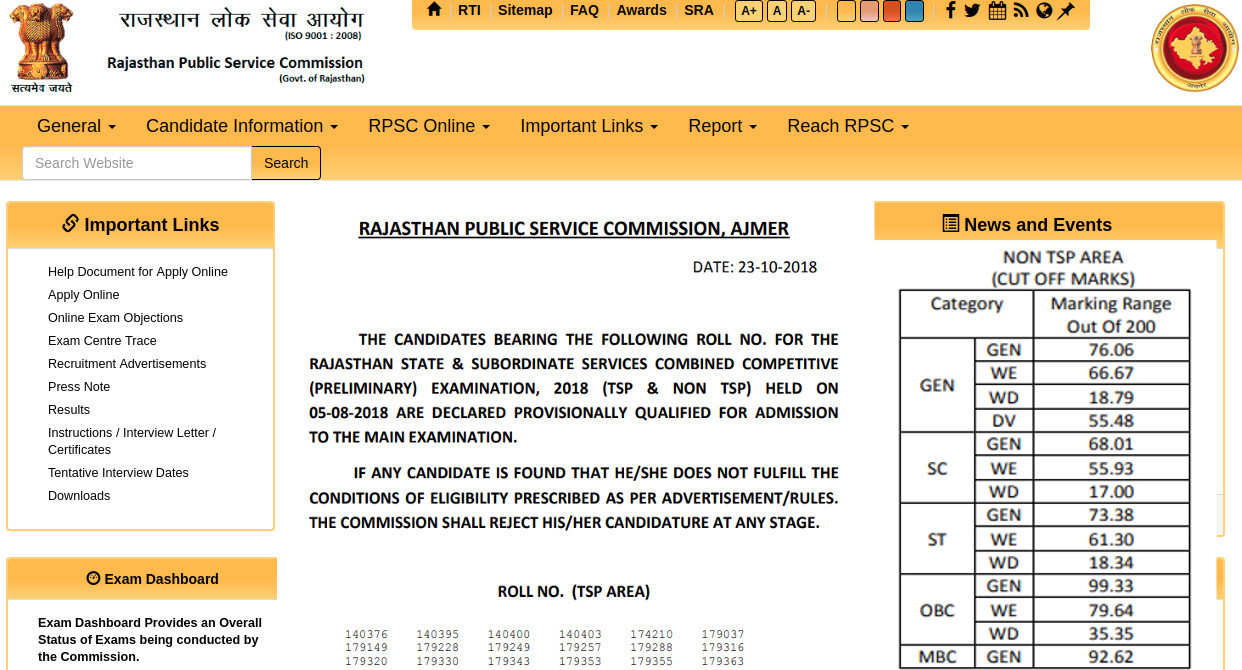Open the Candidate Information dropdown
Image resolution: width=1242 pixels, height=670 pixels.
tap(242, 126)
